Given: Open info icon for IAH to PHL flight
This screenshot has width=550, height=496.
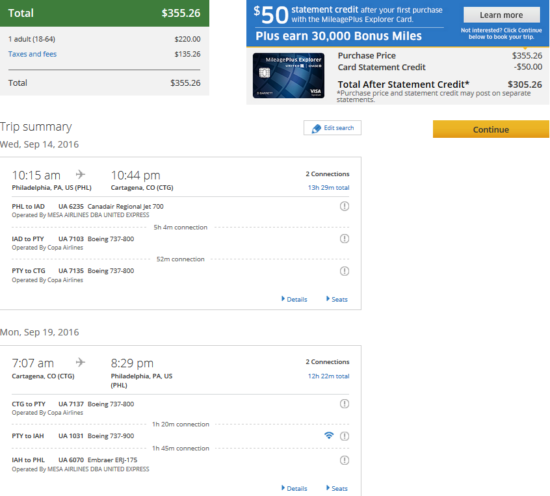Looking at the screenshot, I should [344, 460].
